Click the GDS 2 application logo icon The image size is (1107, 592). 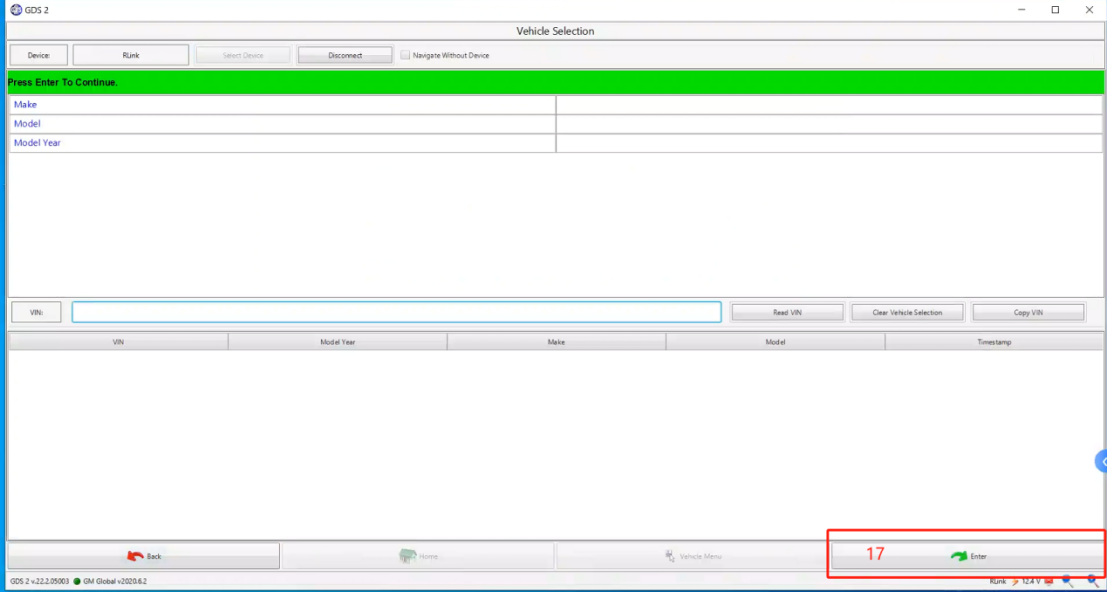tap(16, 10)
